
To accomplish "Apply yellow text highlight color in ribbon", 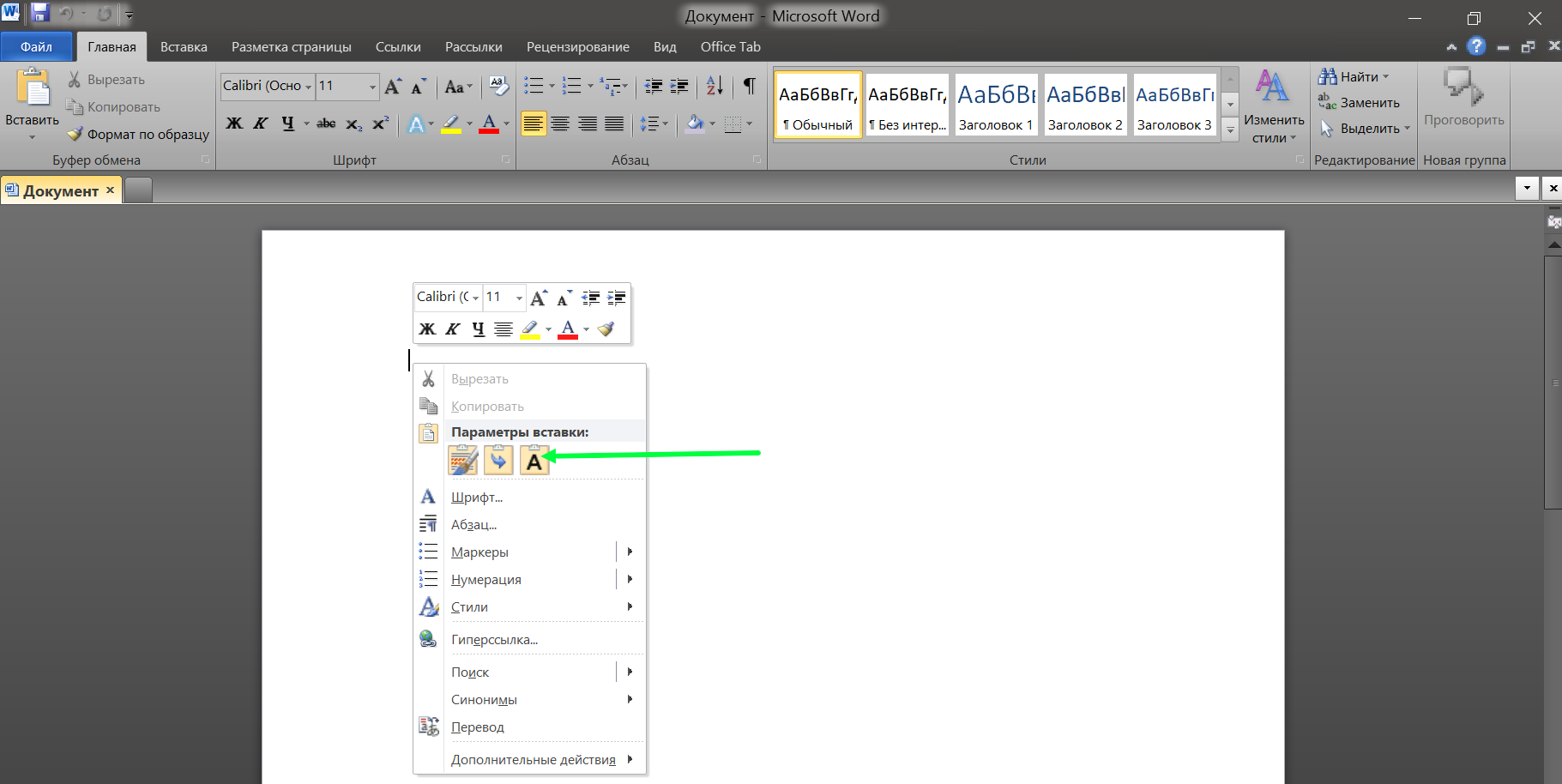I will (x=451, y=124).
